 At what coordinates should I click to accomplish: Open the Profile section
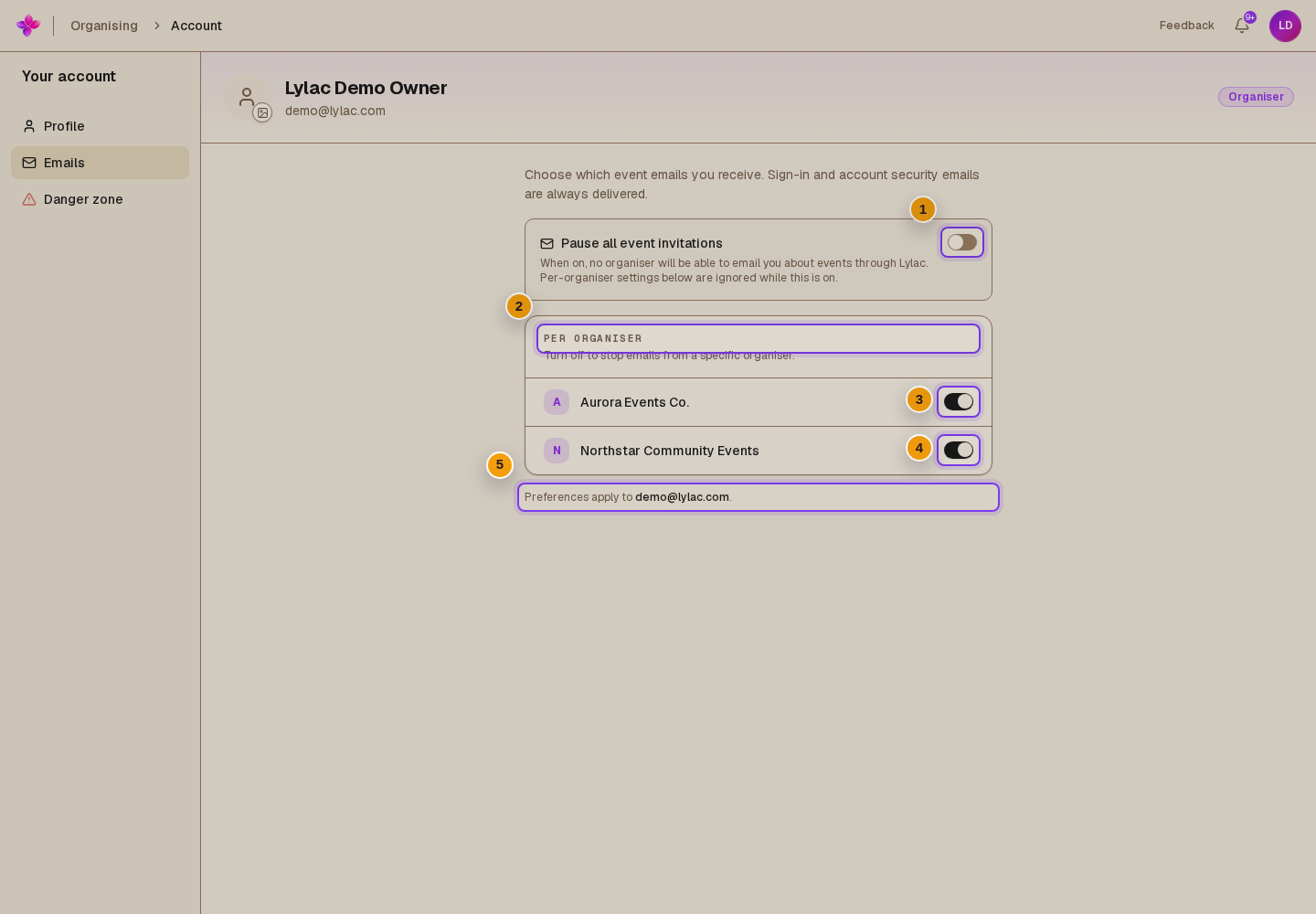tap(100, 126)
